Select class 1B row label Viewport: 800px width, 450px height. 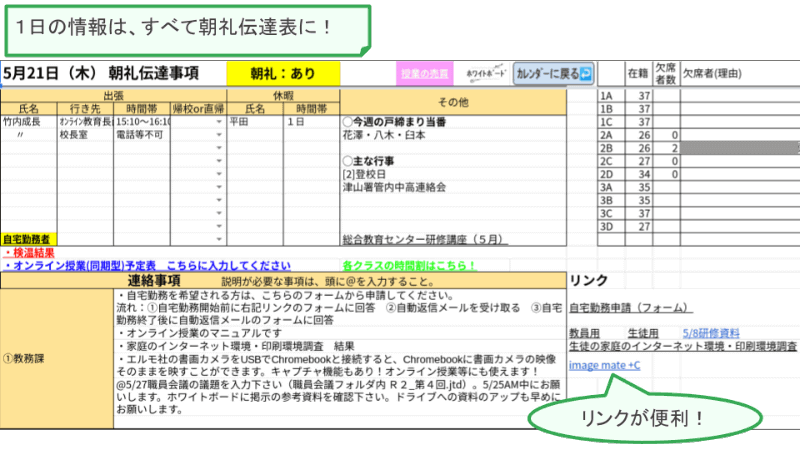(x=611, y=109)
